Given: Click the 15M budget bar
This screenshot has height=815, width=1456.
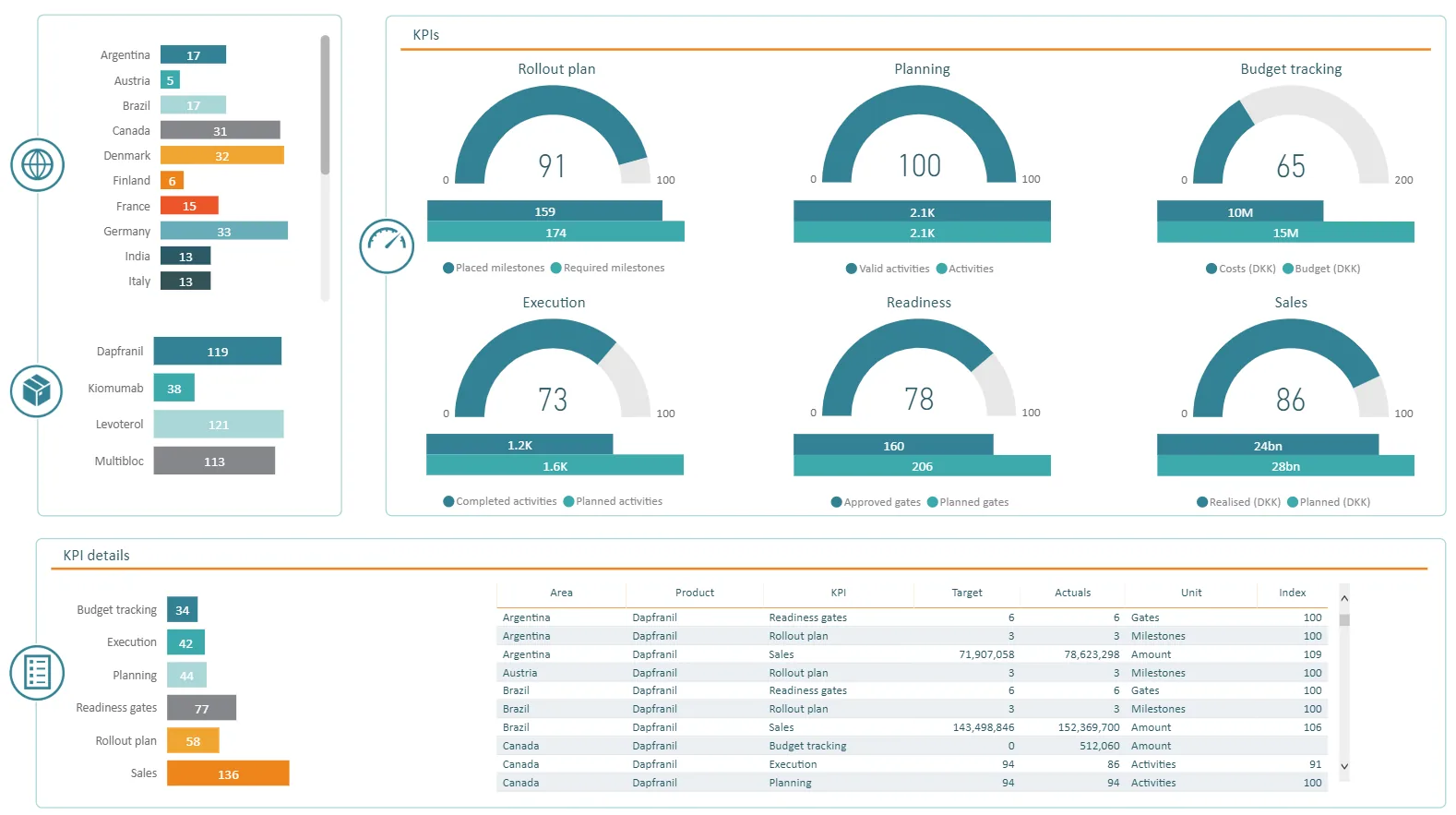Looking at the screenshot, I should (x=1285, y=233).
